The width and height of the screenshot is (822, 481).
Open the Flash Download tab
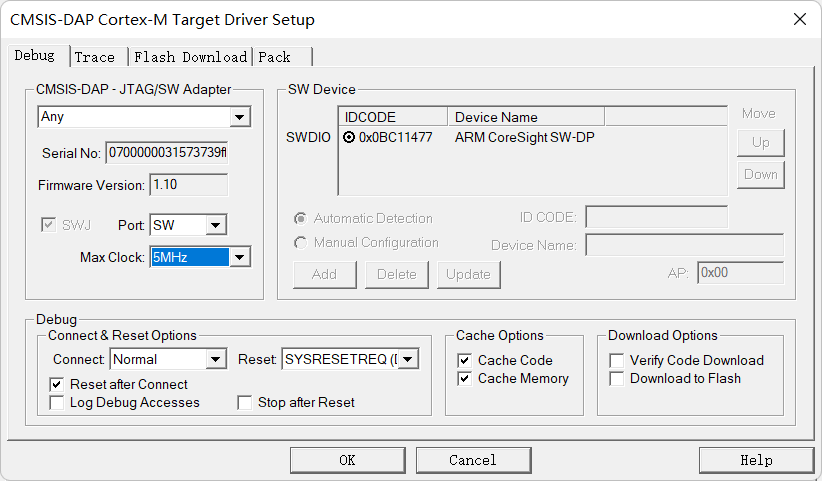point(190,57)
